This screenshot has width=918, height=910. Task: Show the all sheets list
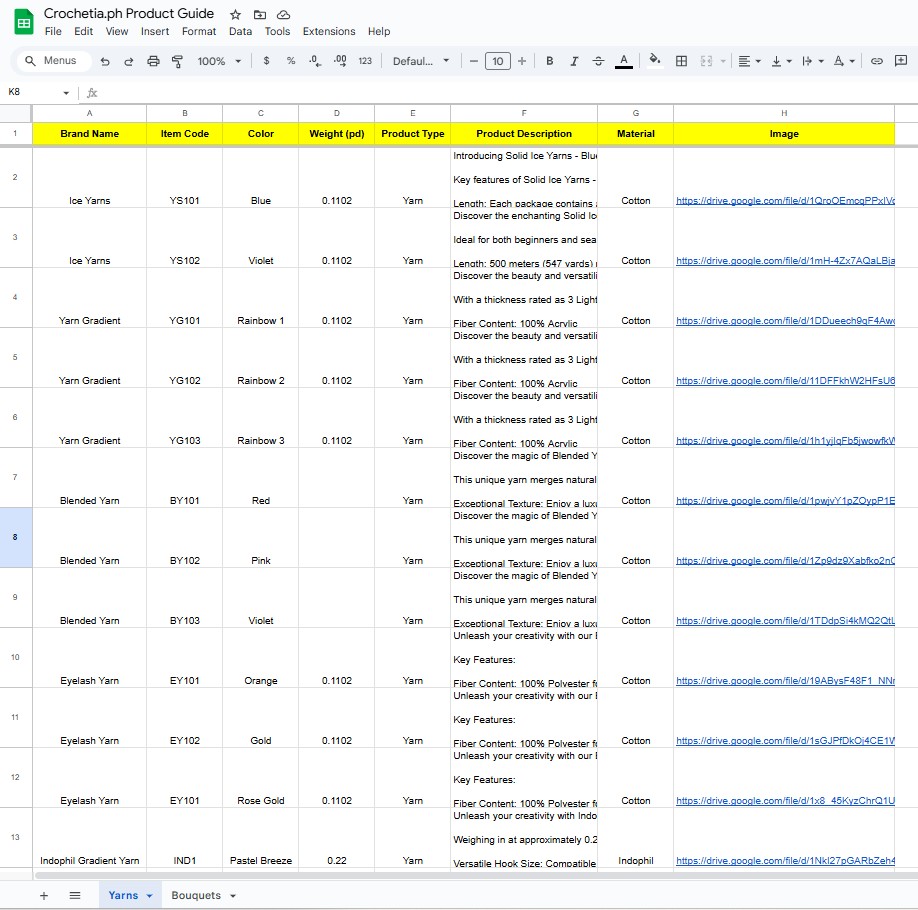pos(75,895)
